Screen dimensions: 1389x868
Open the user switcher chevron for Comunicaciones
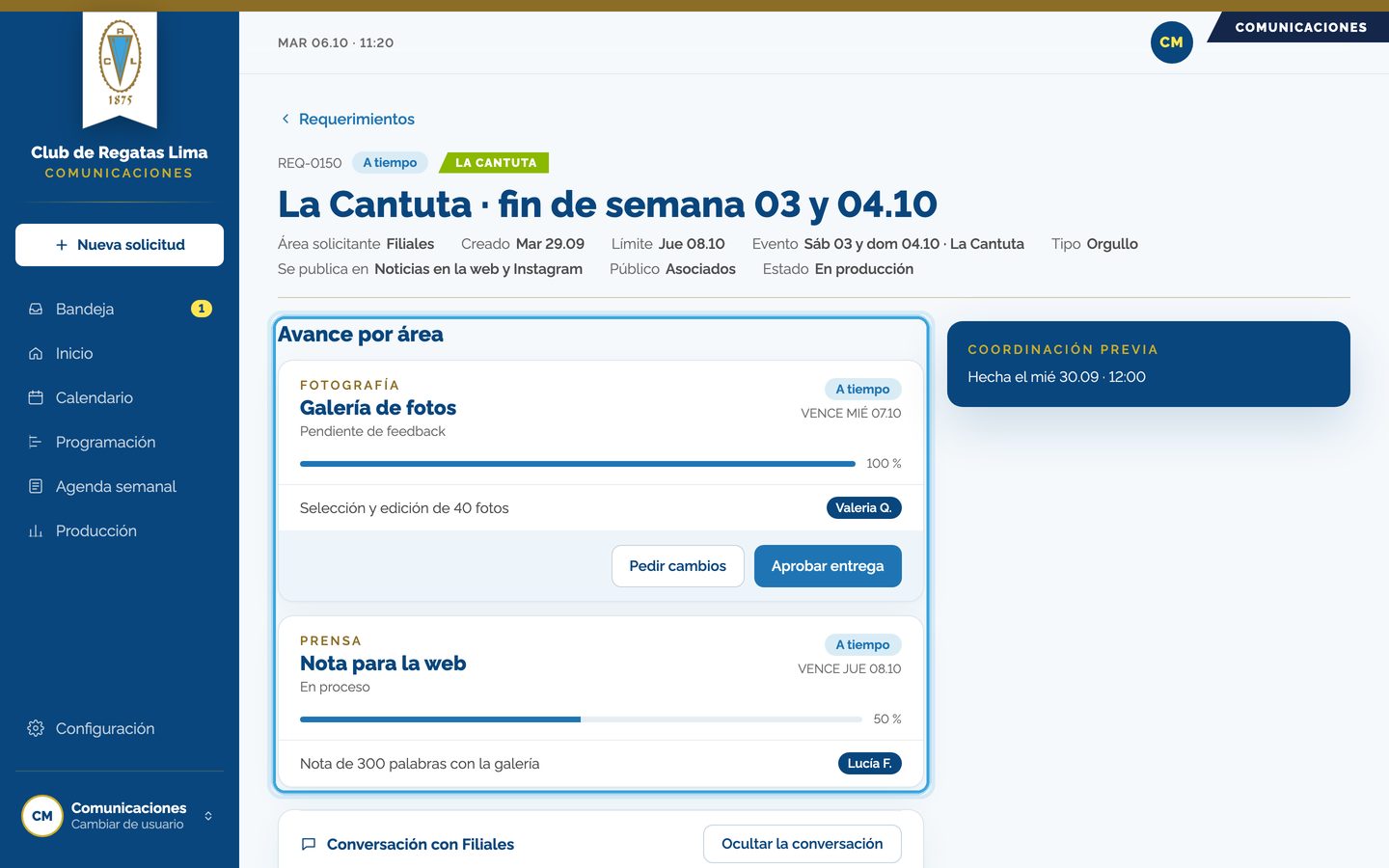tap(208, 816)
